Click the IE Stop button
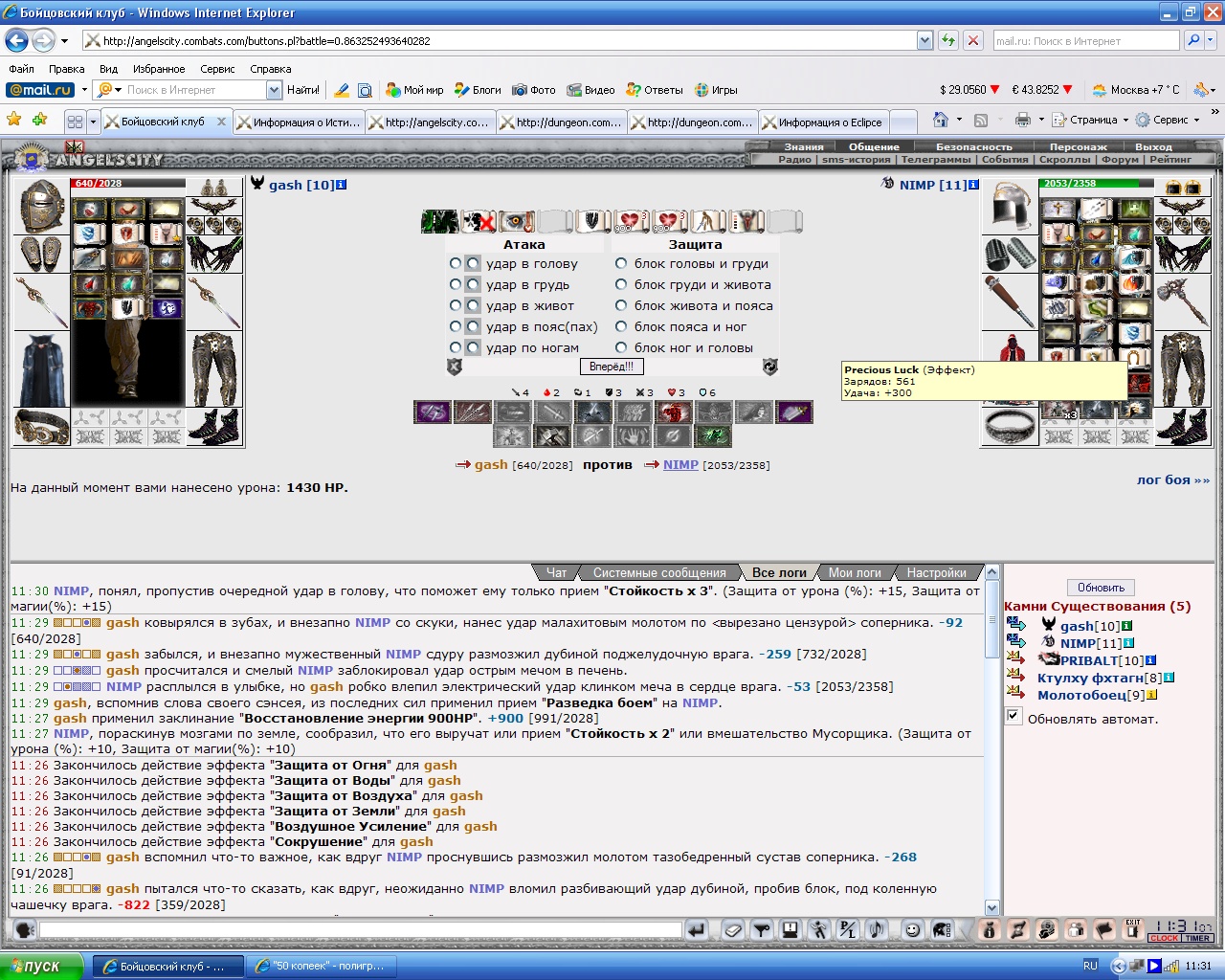The height and width of the screenshot is (980, 1225). (973, 40)
